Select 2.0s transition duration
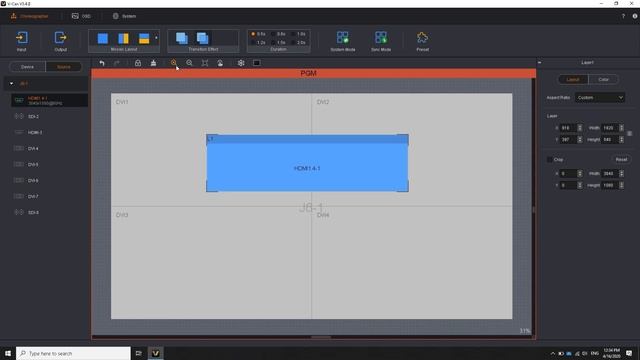640x360 pixels. pyautogui.click(x=299, y=42)
